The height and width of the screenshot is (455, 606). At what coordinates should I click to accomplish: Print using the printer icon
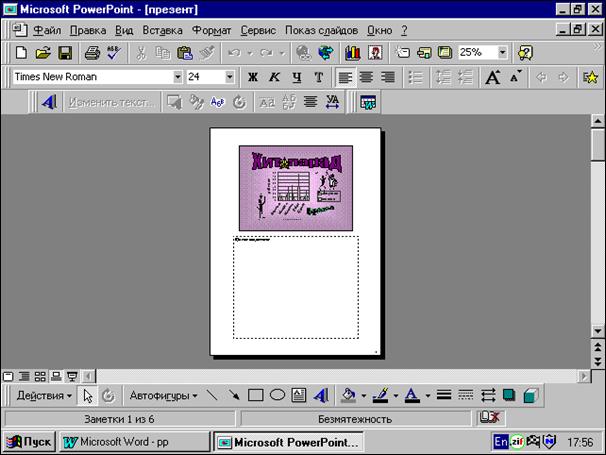[92, 52]
